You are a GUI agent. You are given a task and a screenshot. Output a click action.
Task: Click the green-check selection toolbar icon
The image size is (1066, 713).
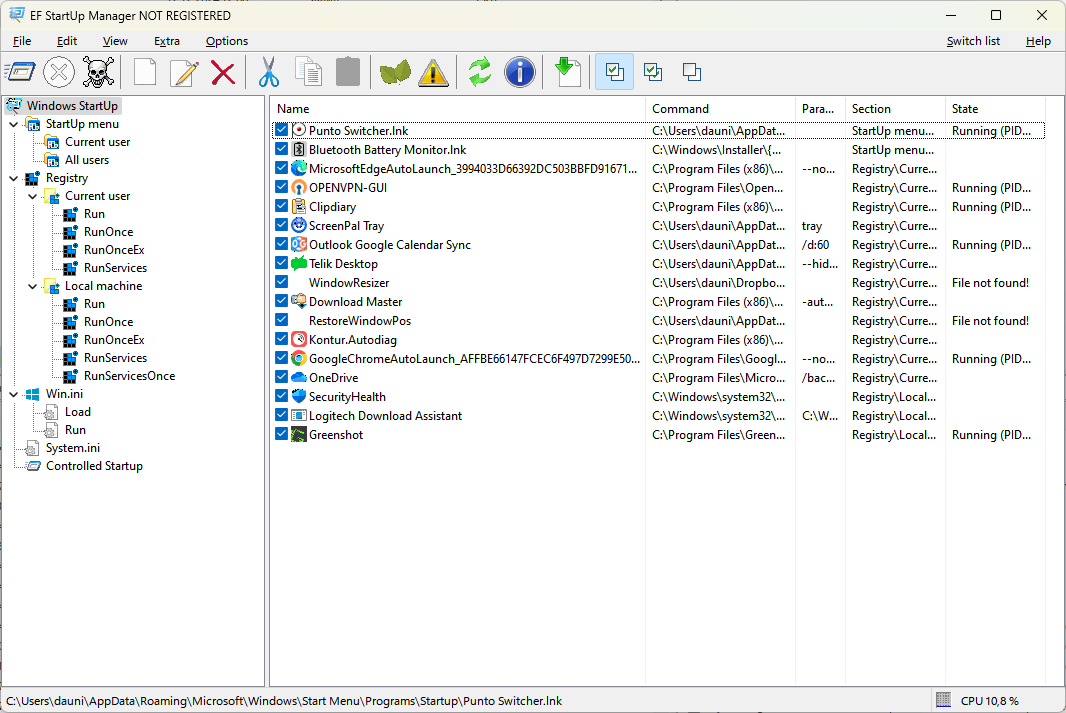click(653, 72)
